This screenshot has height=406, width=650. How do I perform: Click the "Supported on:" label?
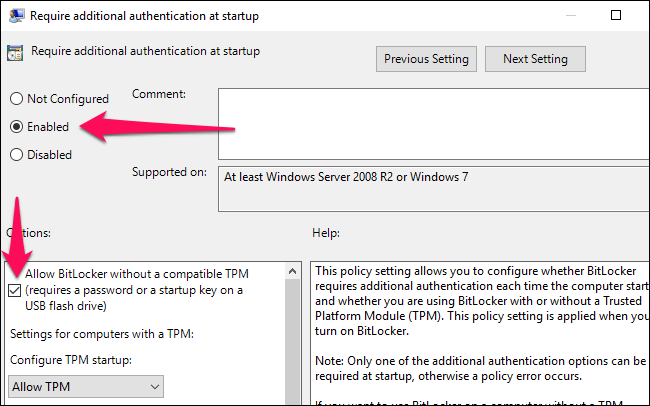[x=170, y=172]
